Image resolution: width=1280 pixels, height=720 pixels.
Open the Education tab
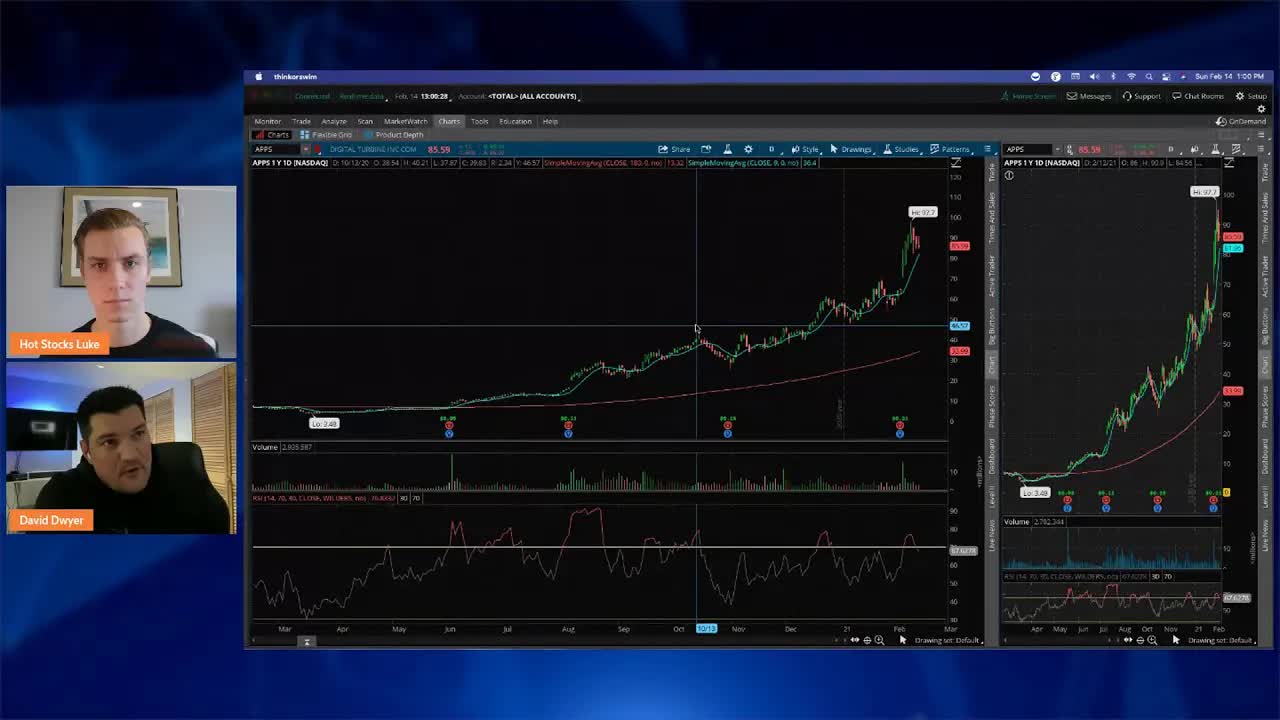(x=515, y=121)
